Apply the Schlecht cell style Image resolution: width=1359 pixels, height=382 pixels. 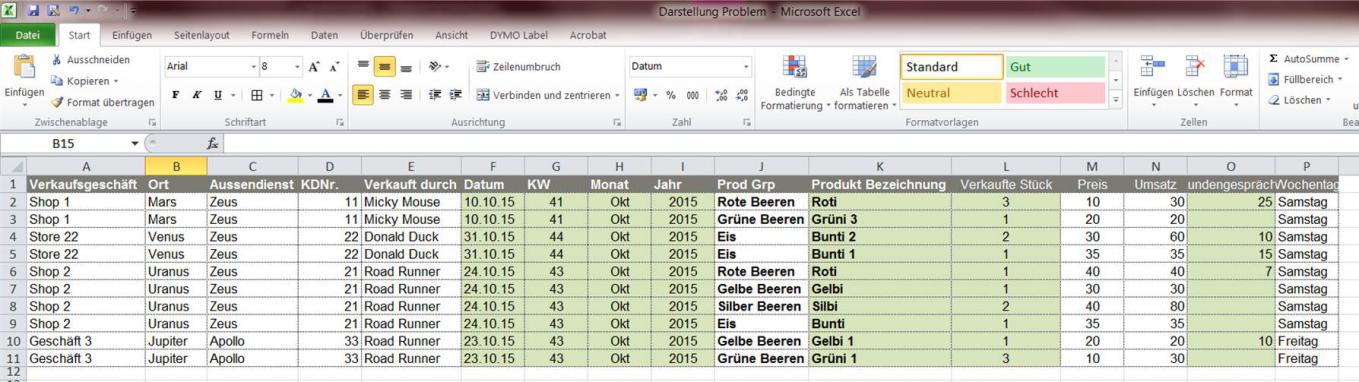(x=1055, y=93)
